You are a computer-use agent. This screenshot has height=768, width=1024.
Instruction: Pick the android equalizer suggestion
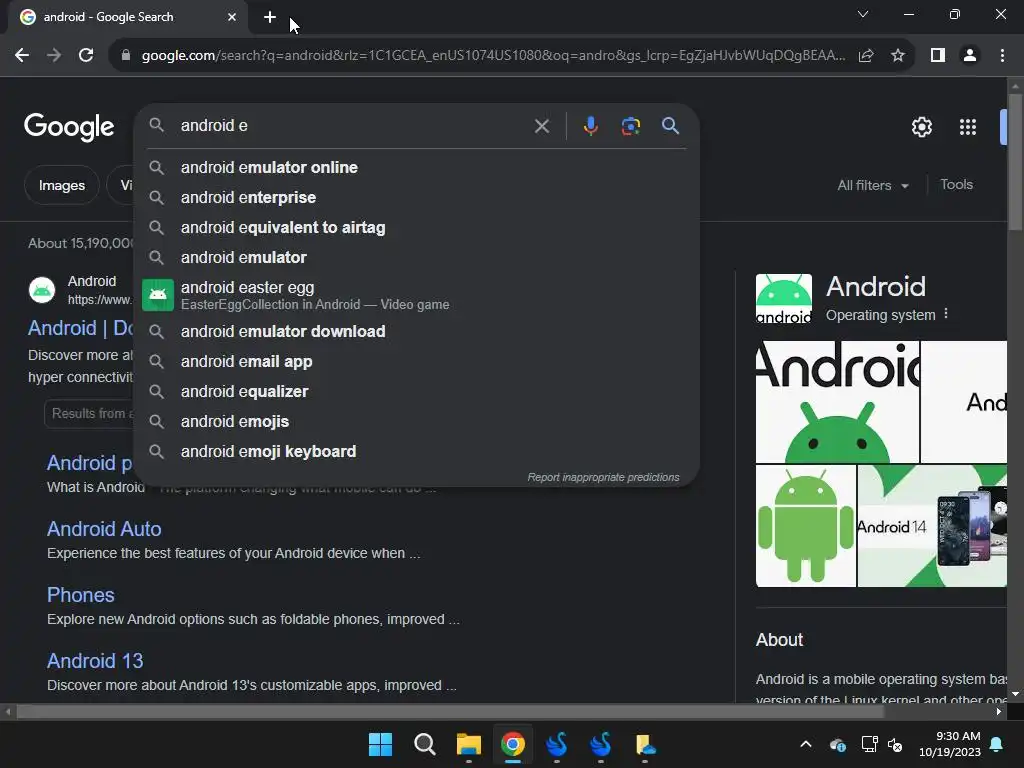pos(416,391)
